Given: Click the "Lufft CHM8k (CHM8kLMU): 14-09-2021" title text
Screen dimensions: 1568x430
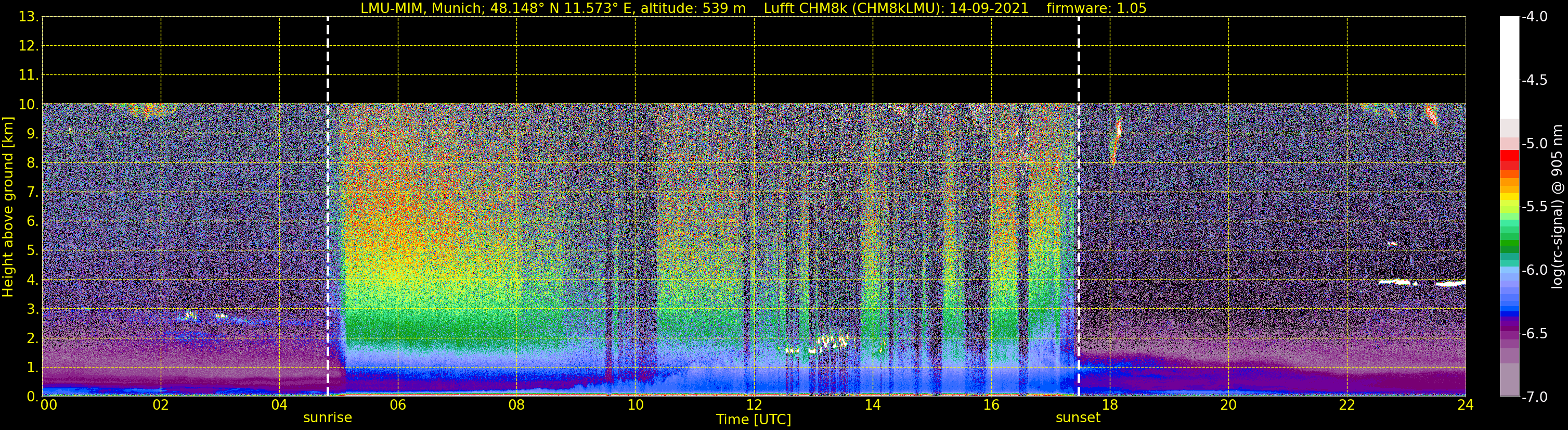Looking at the screenshot, I should pos(896,8).
